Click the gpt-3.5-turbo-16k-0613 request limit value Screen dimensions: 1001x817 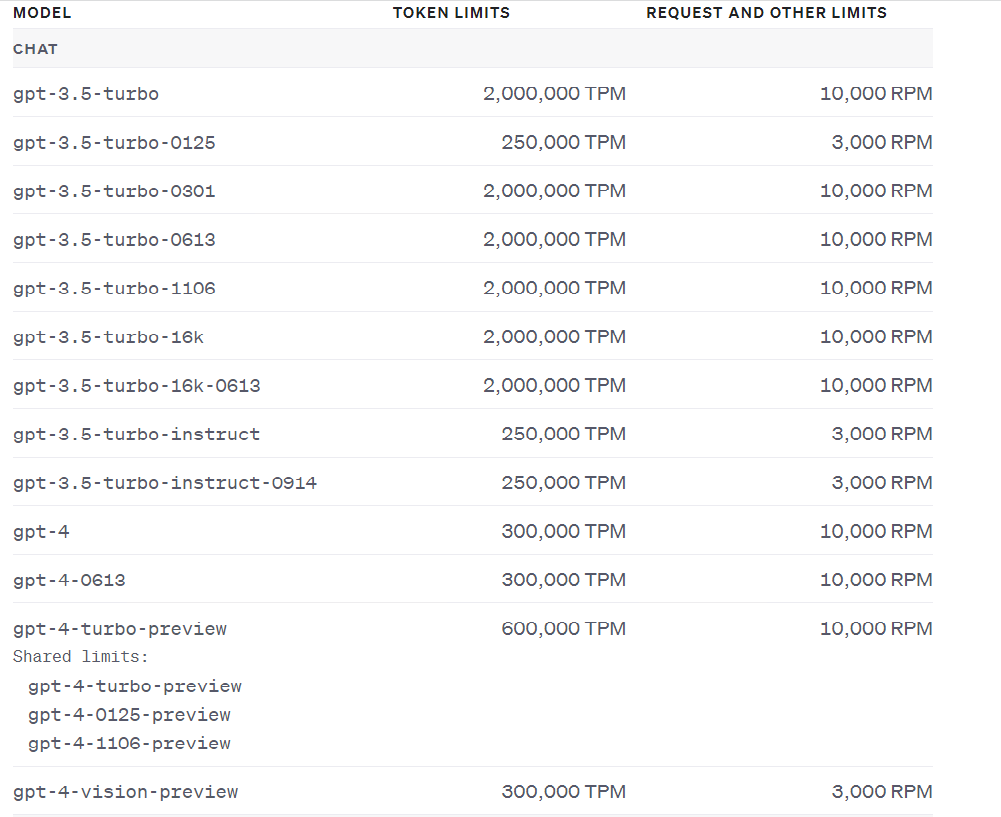point(876,385)
